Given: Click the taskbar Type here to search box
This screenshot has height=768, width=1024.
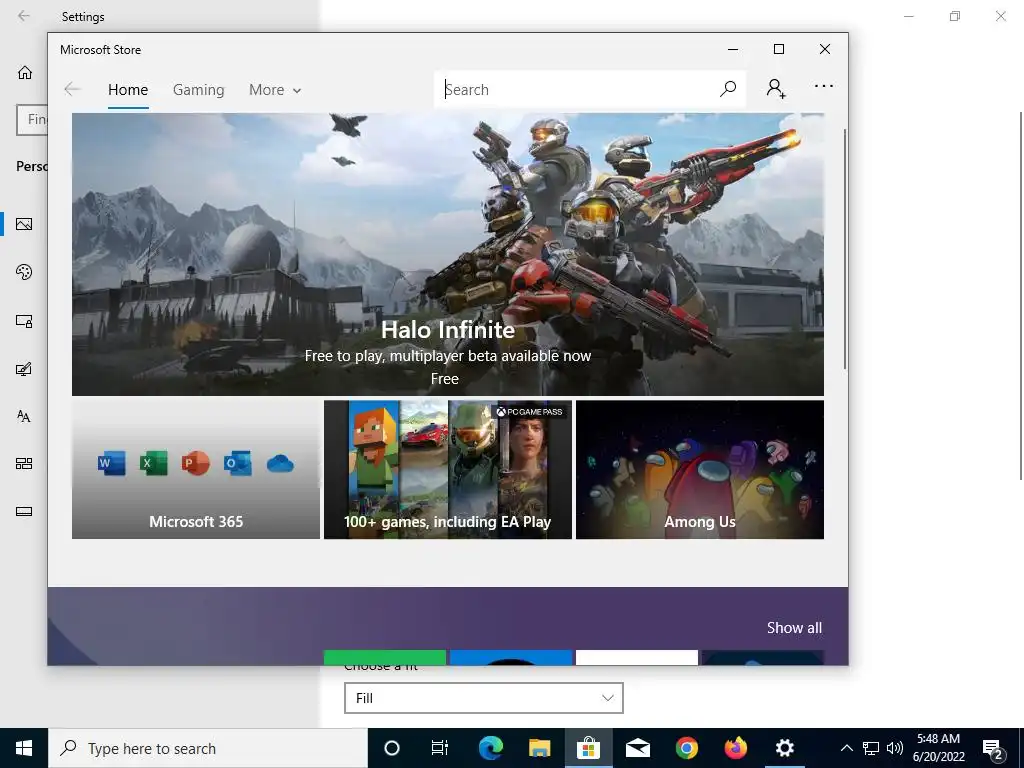Looking at the screenshot, I should point(208,748).
